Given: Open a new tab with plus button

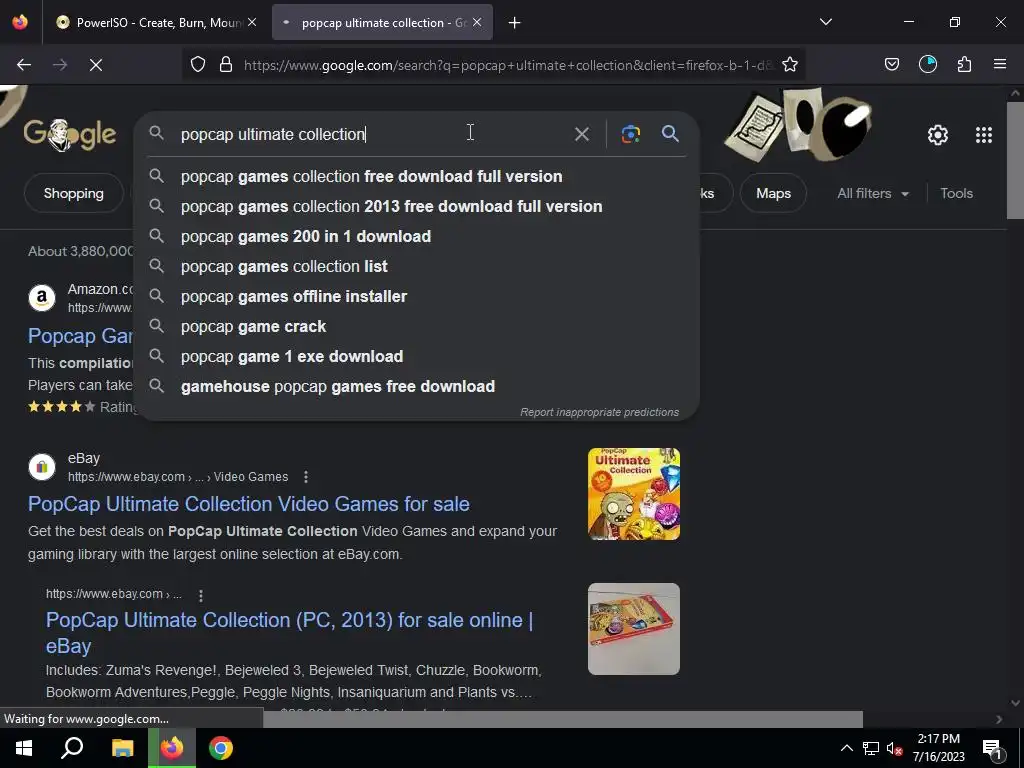Looking at the screenshot, I should coord(515,23).
